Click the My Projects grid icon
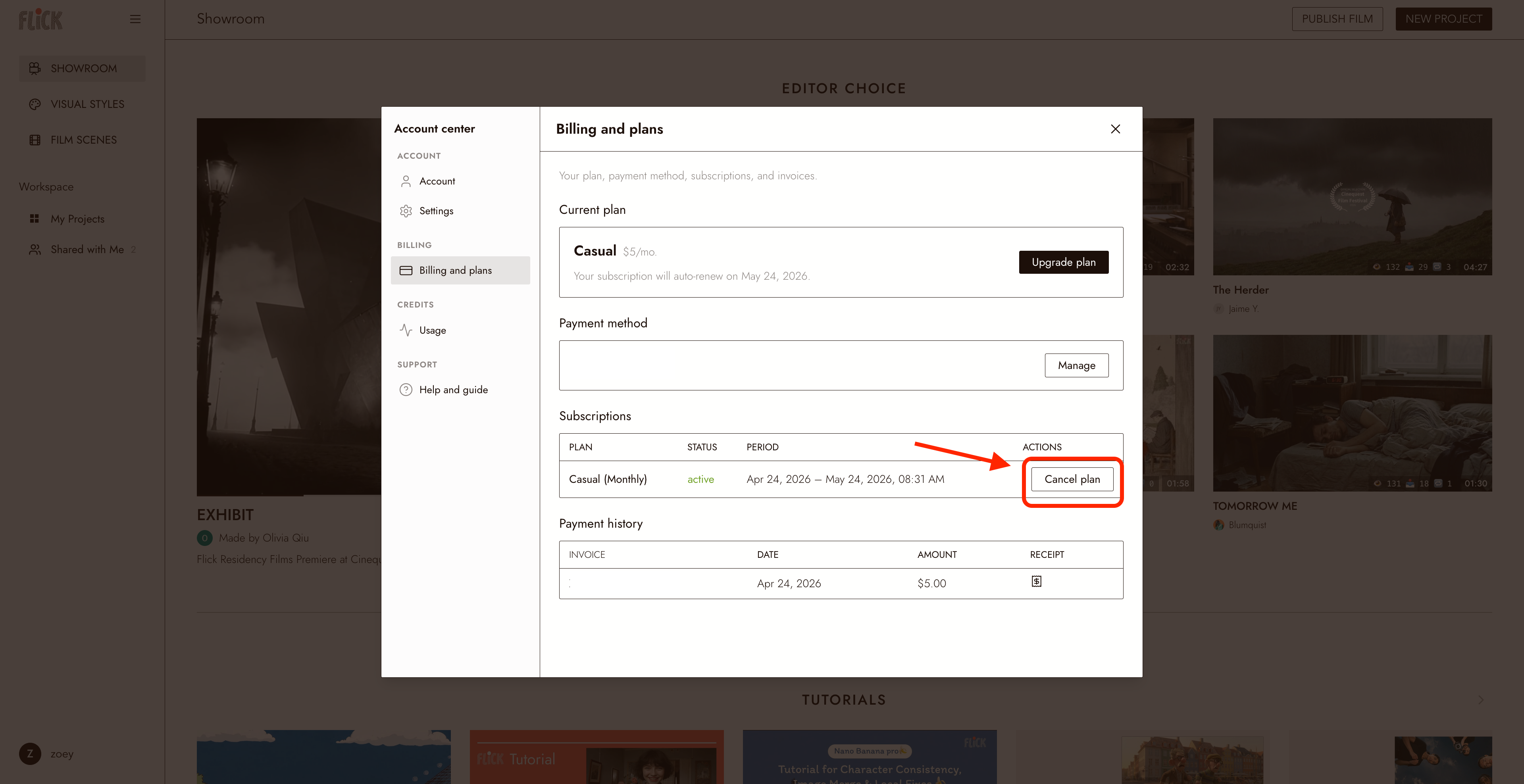This screenshot has height=784, width=1524. click(x=35, y=219)
